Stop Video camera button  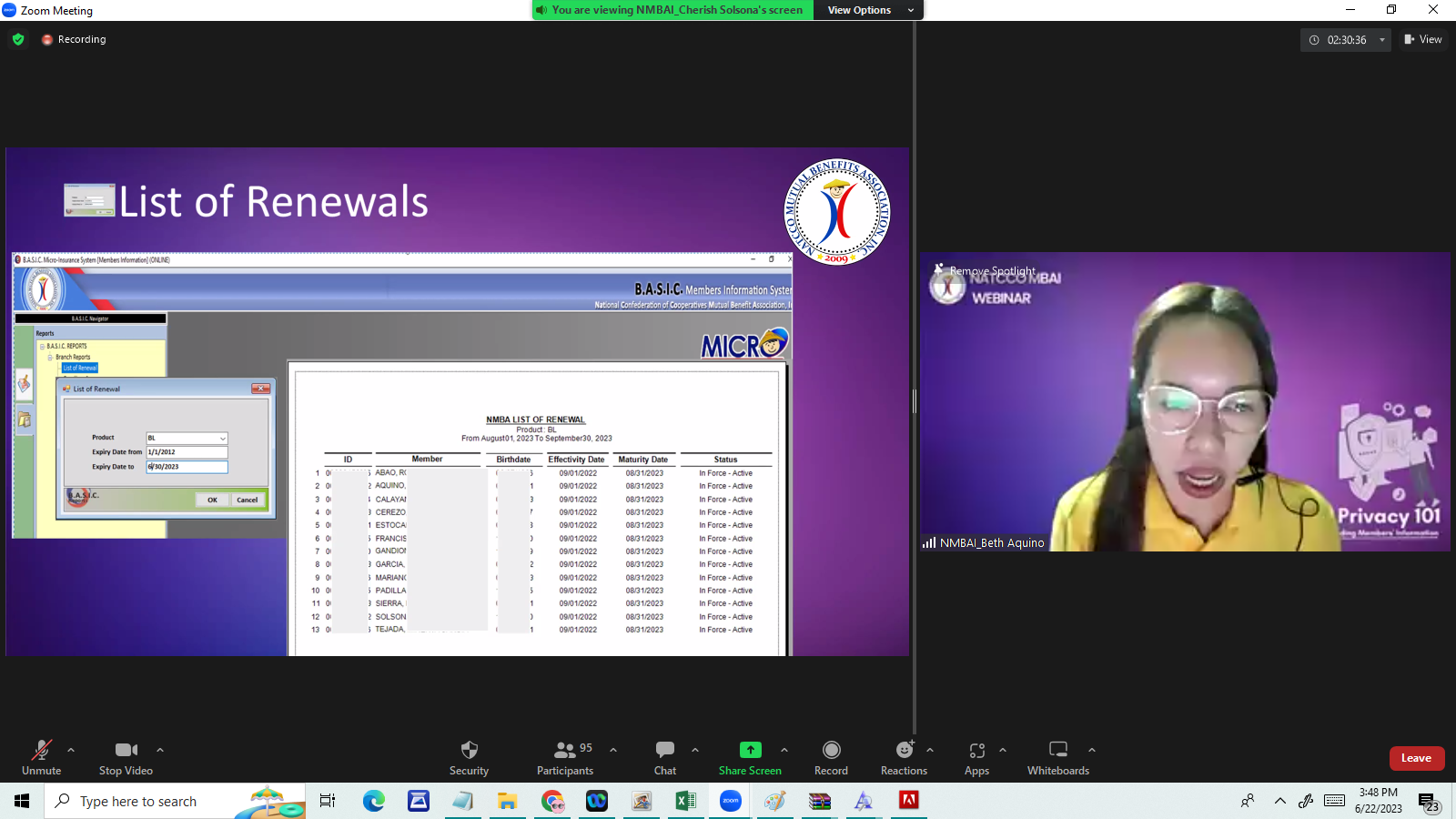point(126,757)
